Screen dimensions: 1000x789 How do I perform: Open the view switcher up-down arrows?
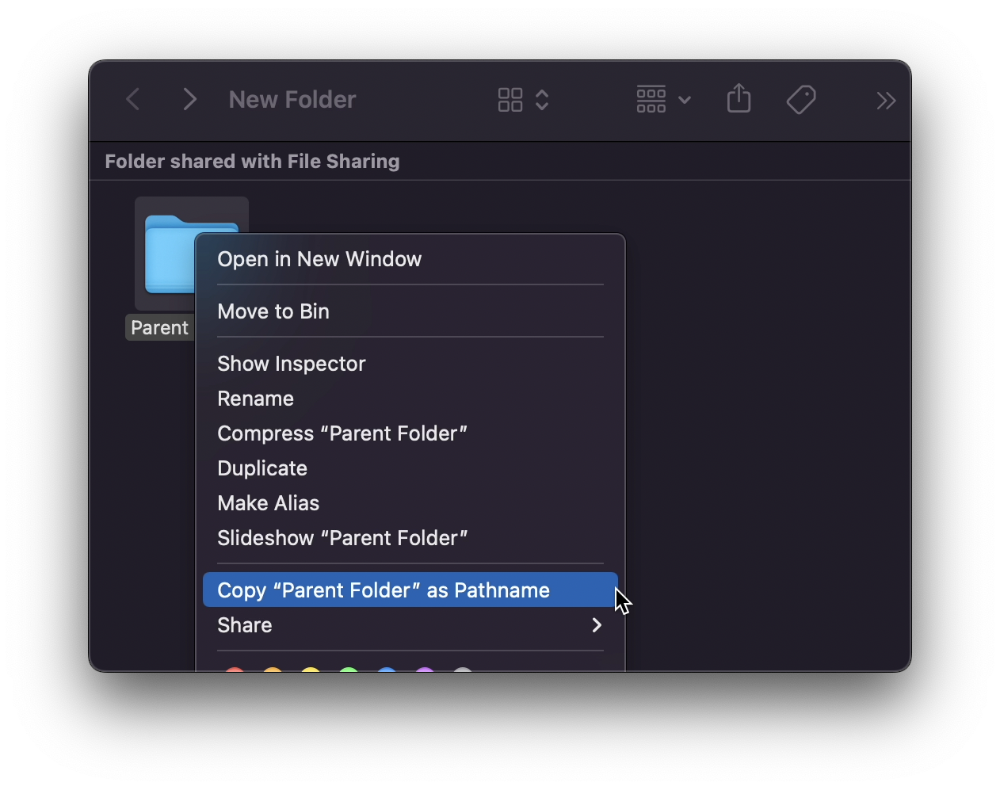click(542, 100)
